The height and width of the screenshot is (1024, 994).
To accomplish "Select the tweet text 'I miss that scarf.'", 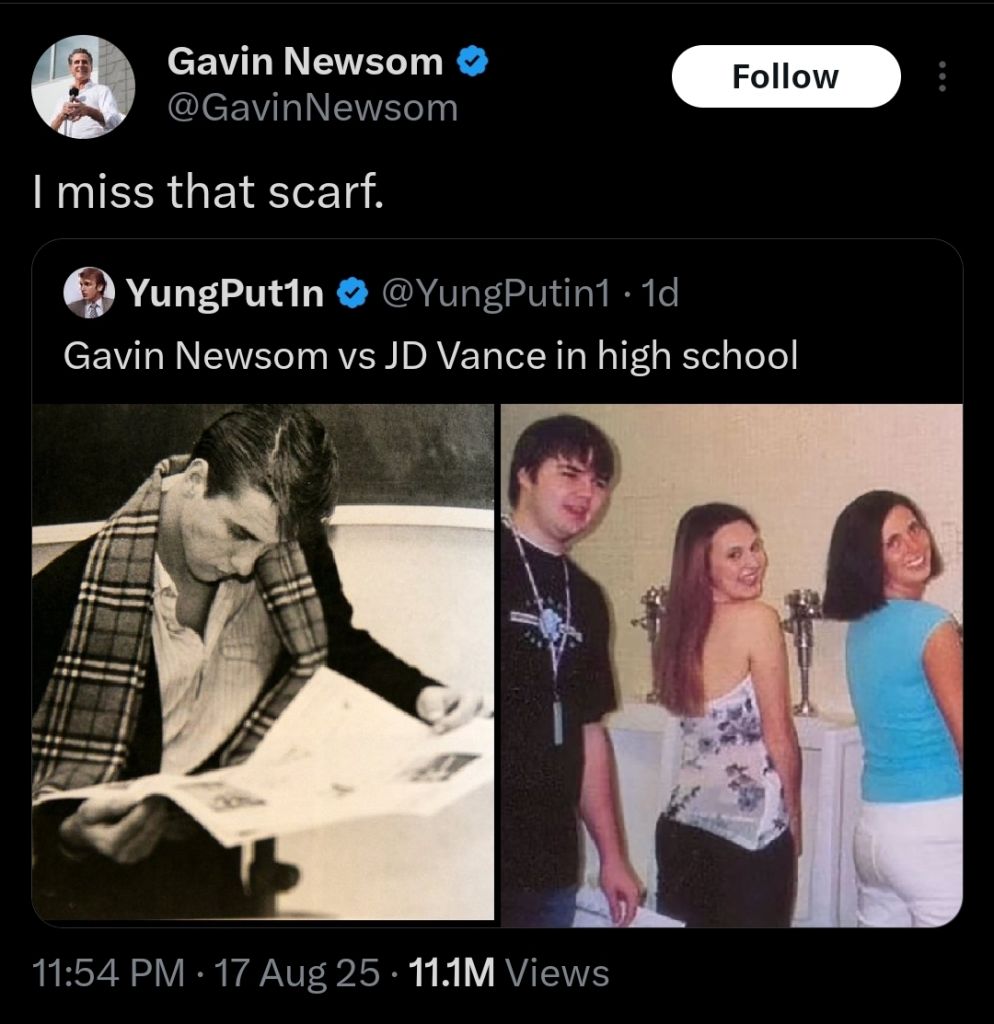I will [x=208, y=193].
